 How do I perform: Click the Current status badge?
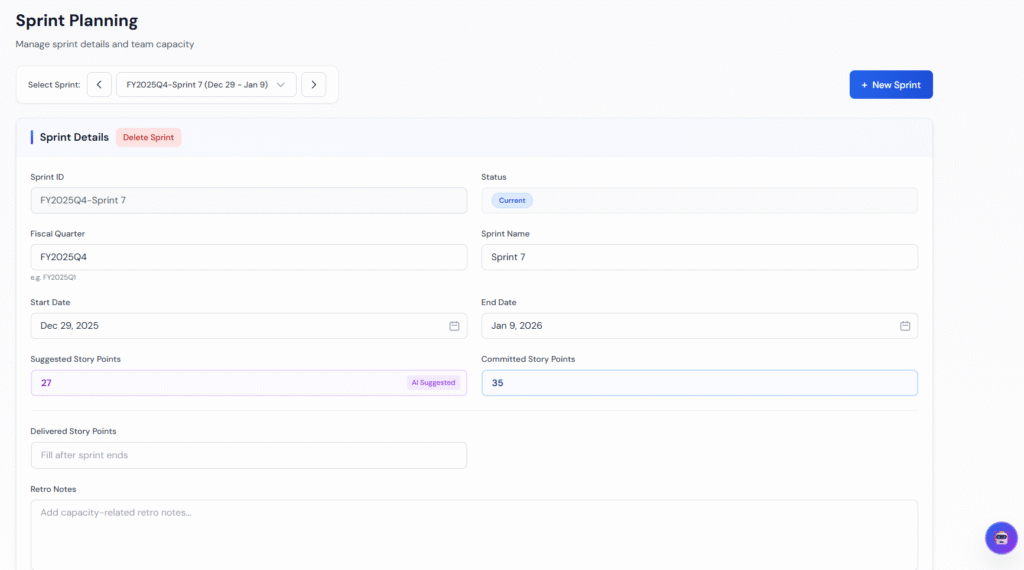[512, 200]
